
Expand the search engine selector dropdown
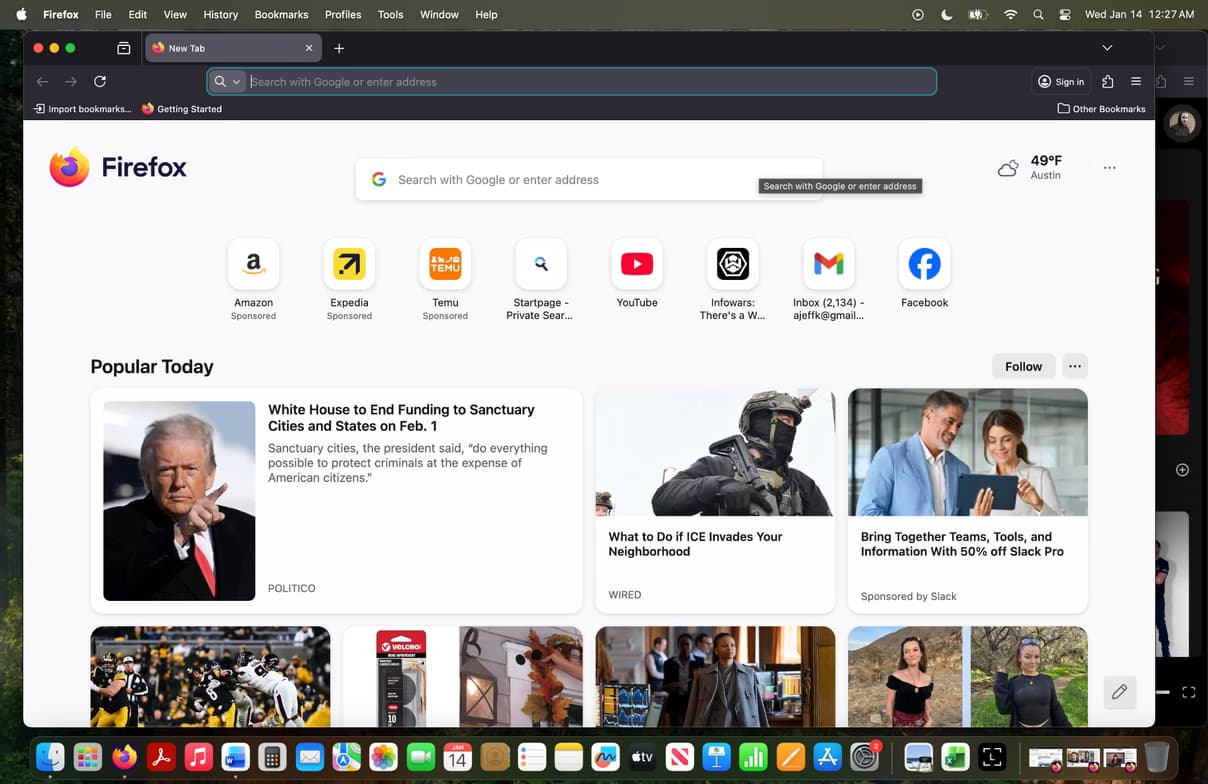228,82
